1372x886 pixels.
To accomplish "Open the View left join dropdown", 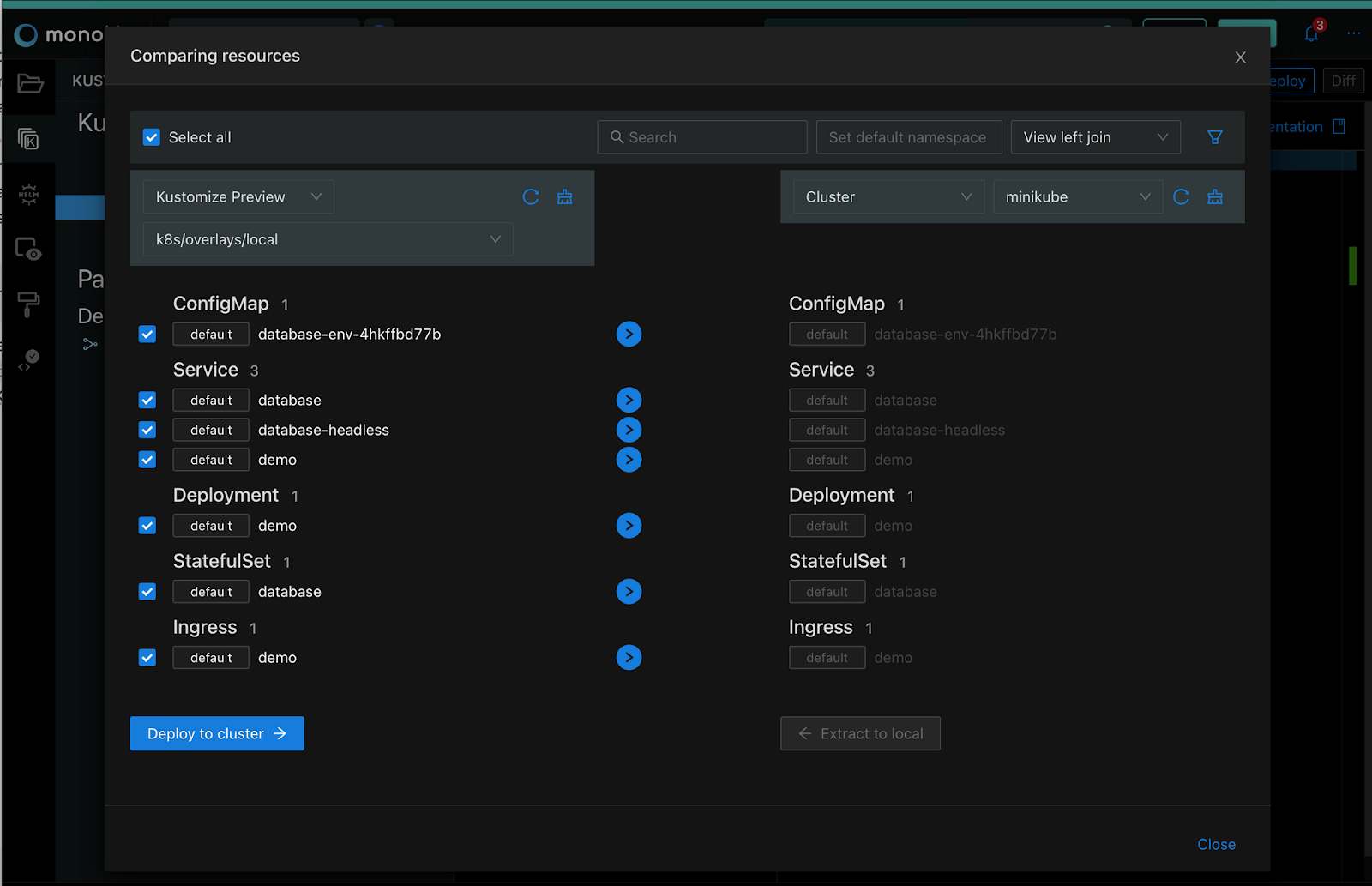I will [x=1095, y=137].
